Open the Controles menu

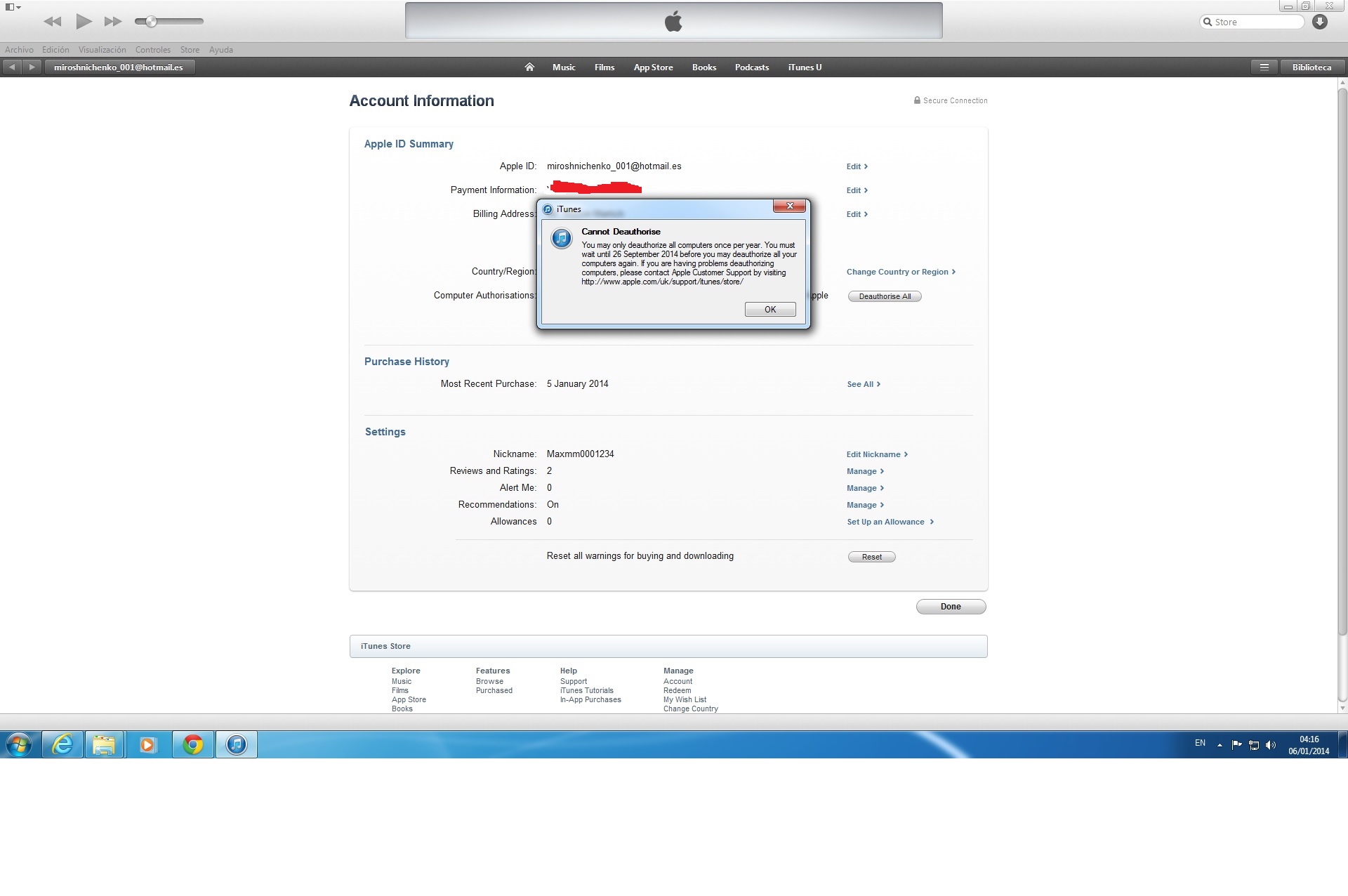coord(152,50)
